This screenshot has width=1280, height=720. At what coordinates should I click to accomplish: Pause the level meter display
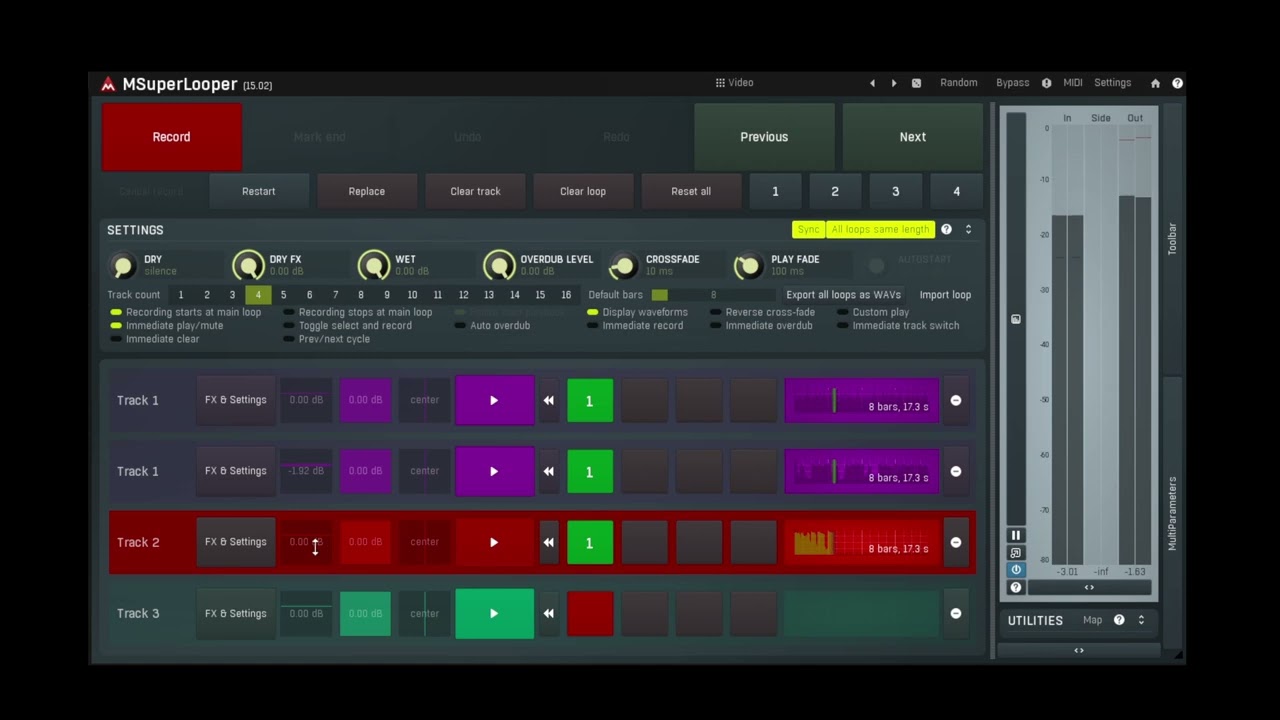[1016, 536]
